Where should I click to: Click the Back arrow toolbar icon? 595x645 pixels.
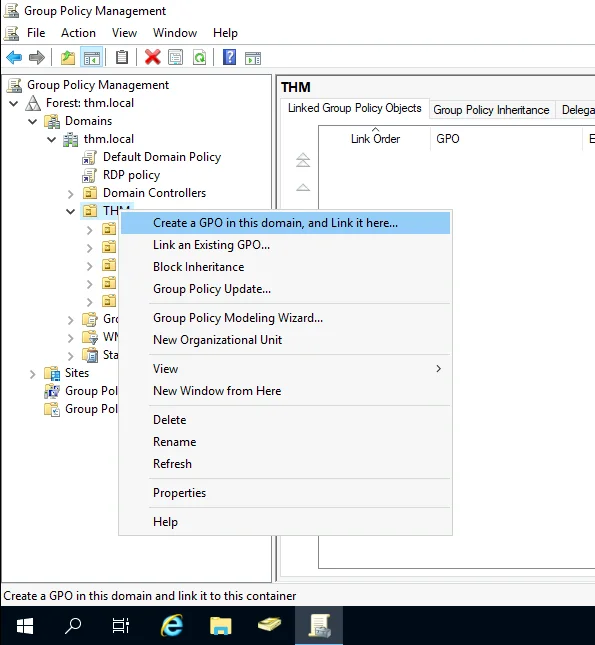click(x=14, y=58)
